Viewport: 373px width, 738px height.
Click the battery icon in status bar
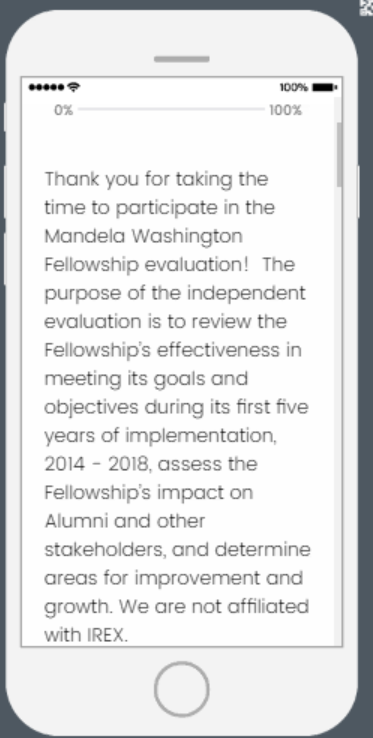click(324, 88)
